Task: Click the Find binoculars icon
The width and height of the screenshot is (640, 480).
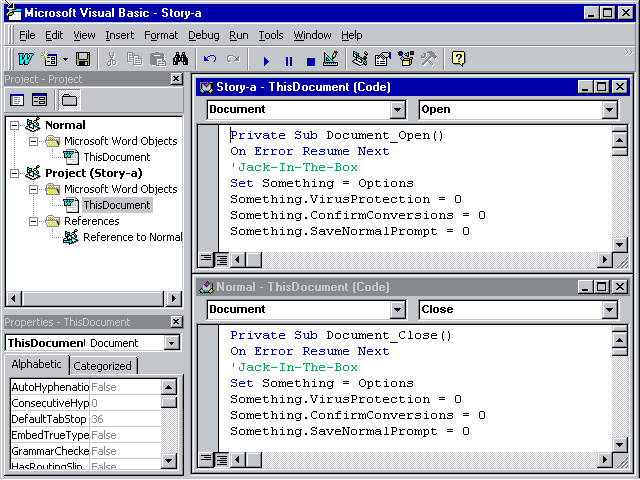Action: (180, 59)
